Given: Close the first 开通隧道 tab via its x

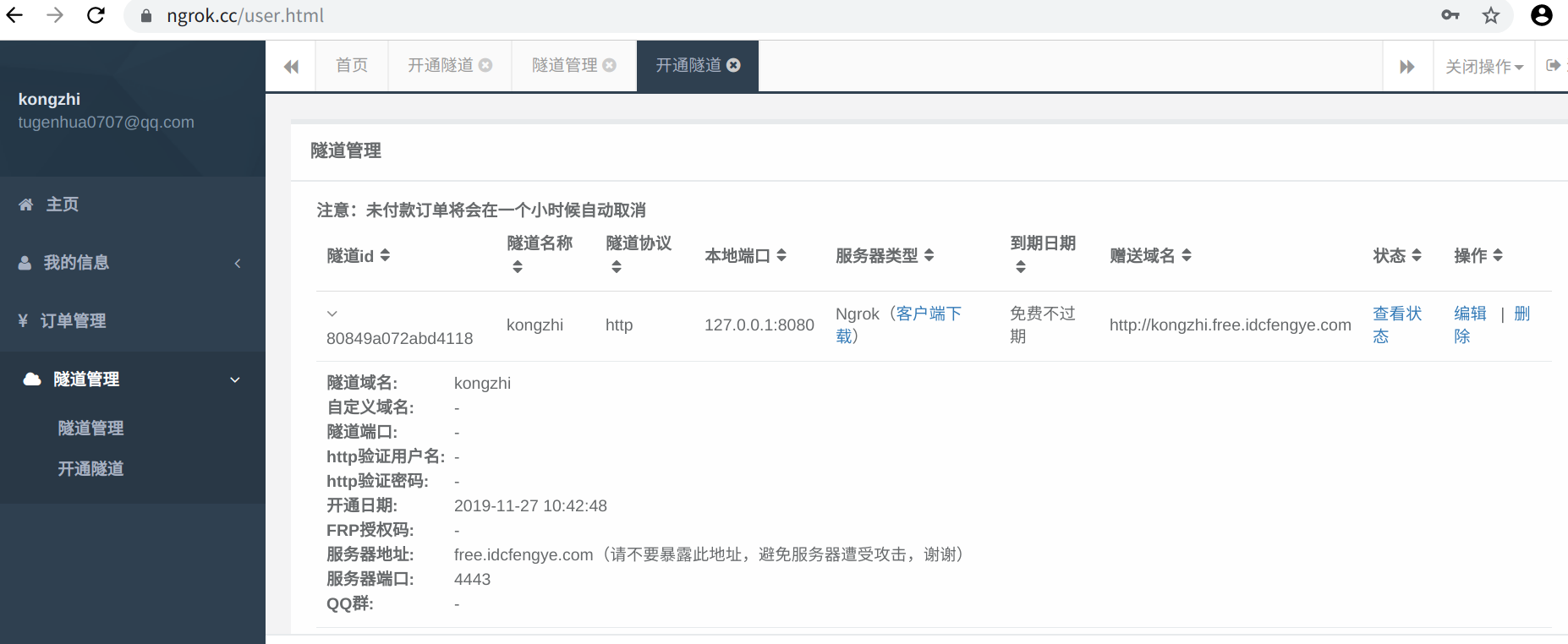Looking at the screenshot, I should (485, 65).
